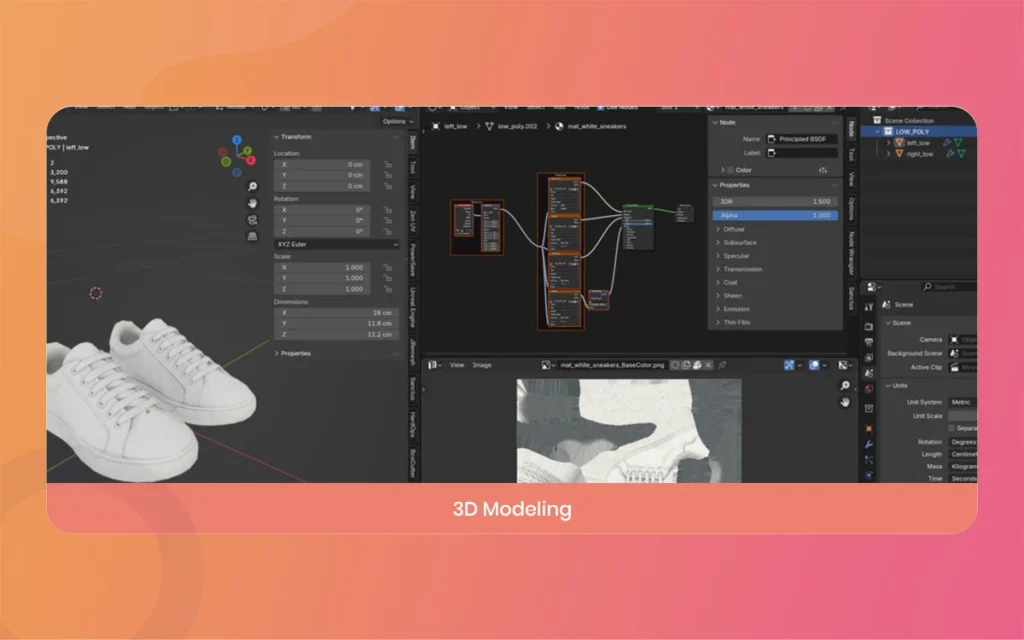Toggle lock on Rotation X

[x=387, y=210]
